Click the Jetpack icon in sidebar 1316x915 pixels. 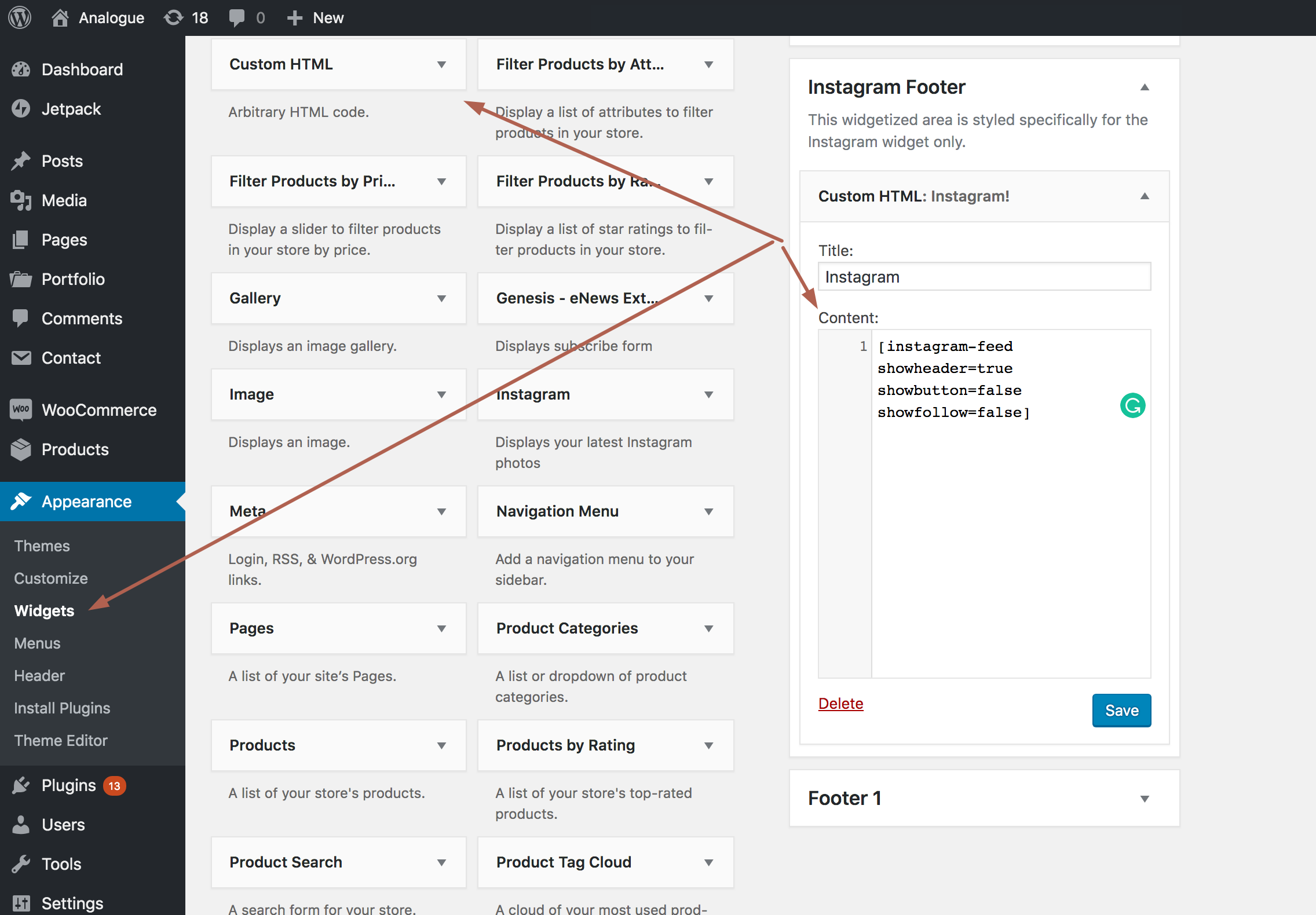pos(21,109)
